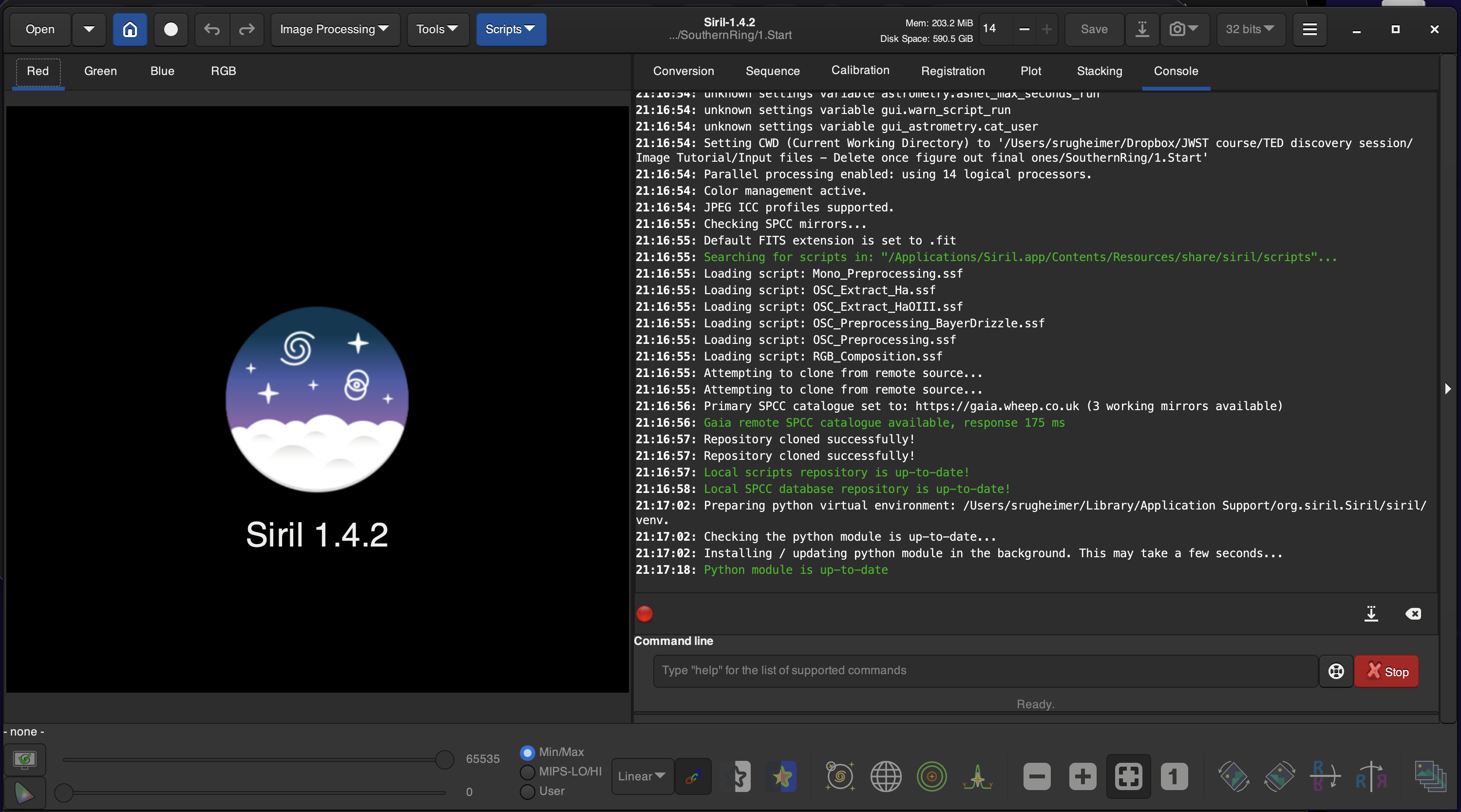The width and height of the screenshot is (1461, 812).
Task: Switch to the Green channel tab
Action: (100, 71)
